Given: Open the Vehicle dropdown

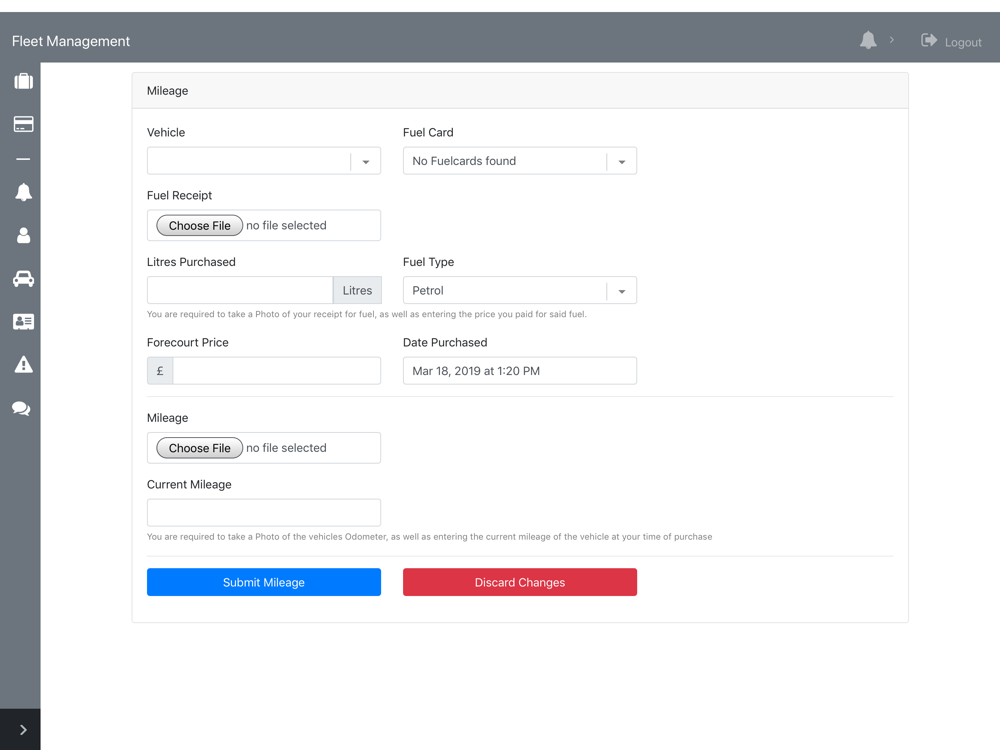Looking at the screenshot, I should click(263, 161).
